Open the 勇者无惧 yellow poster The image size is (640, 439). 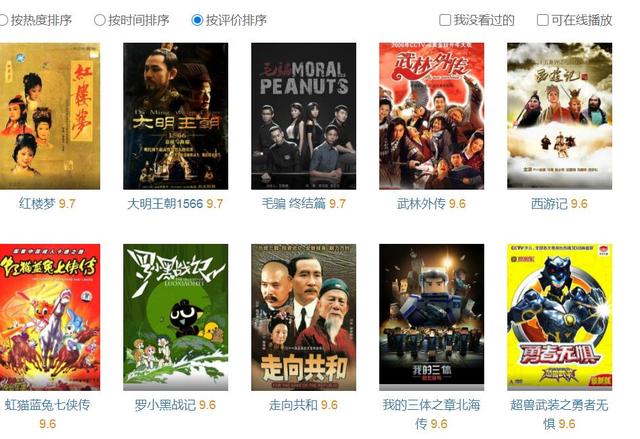[559, 317]
